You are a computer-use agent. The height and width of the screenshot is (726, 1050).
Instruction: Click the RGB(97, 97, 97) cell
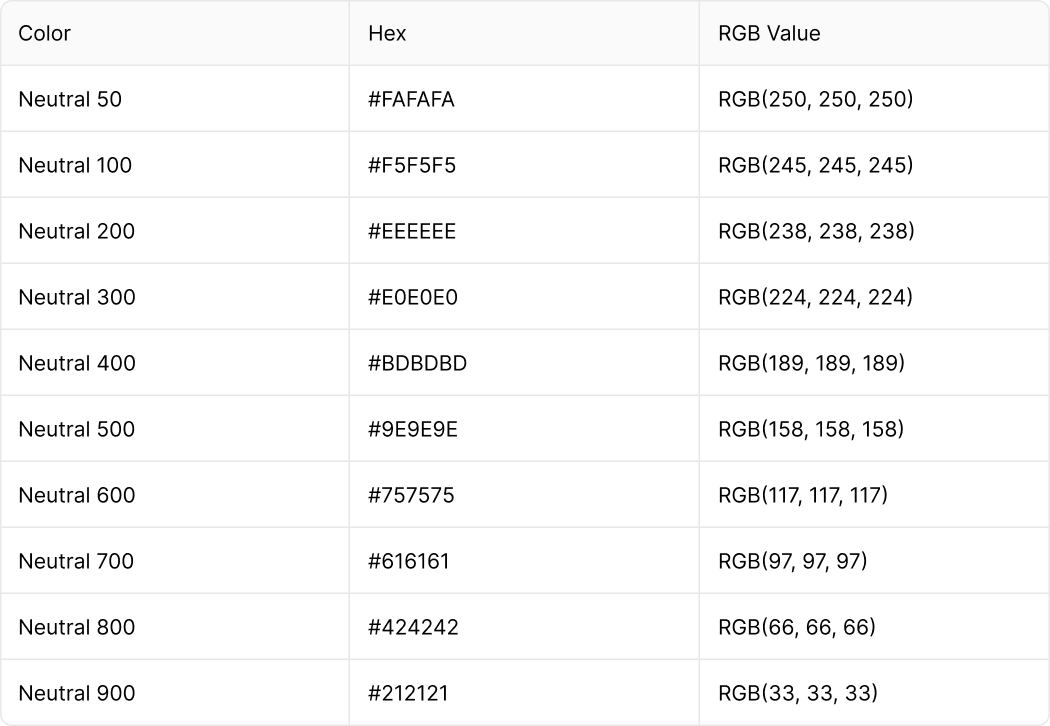(x=793, y=561)
